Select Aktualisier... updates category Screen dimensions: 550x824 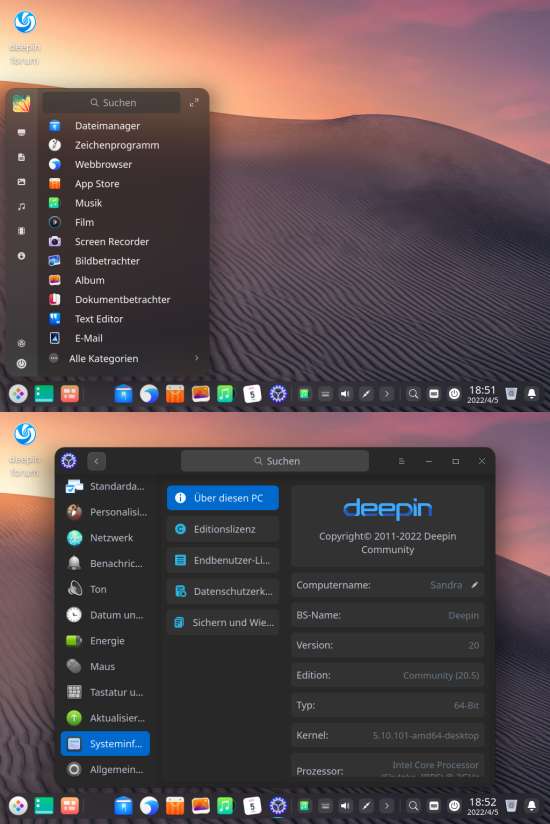105,718
